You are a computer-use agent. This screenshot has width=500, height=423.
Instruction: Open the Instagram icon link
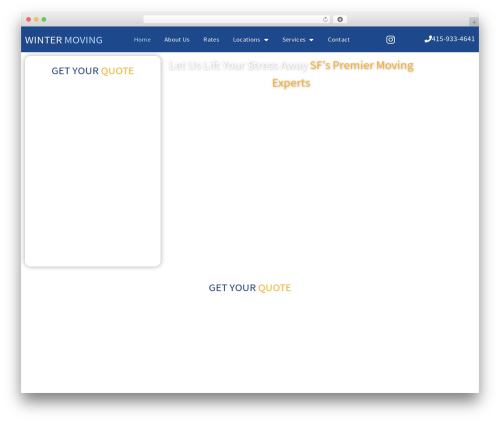pyautogui.click(x=390, y=40)
